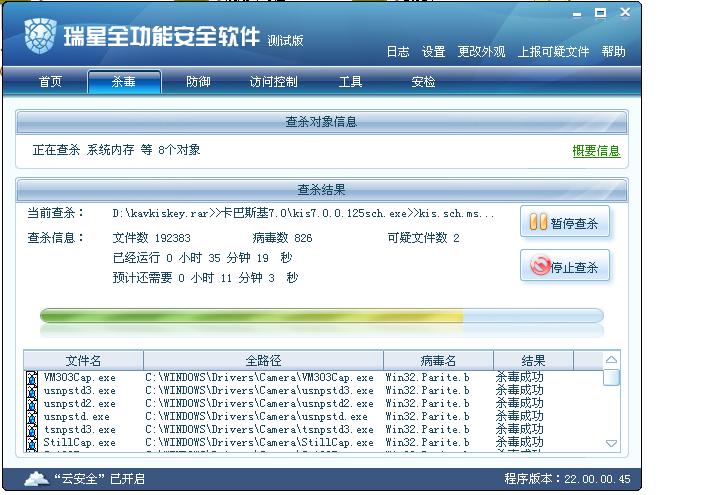Click the 可疑文件数 2 count

tap(423, 238)
